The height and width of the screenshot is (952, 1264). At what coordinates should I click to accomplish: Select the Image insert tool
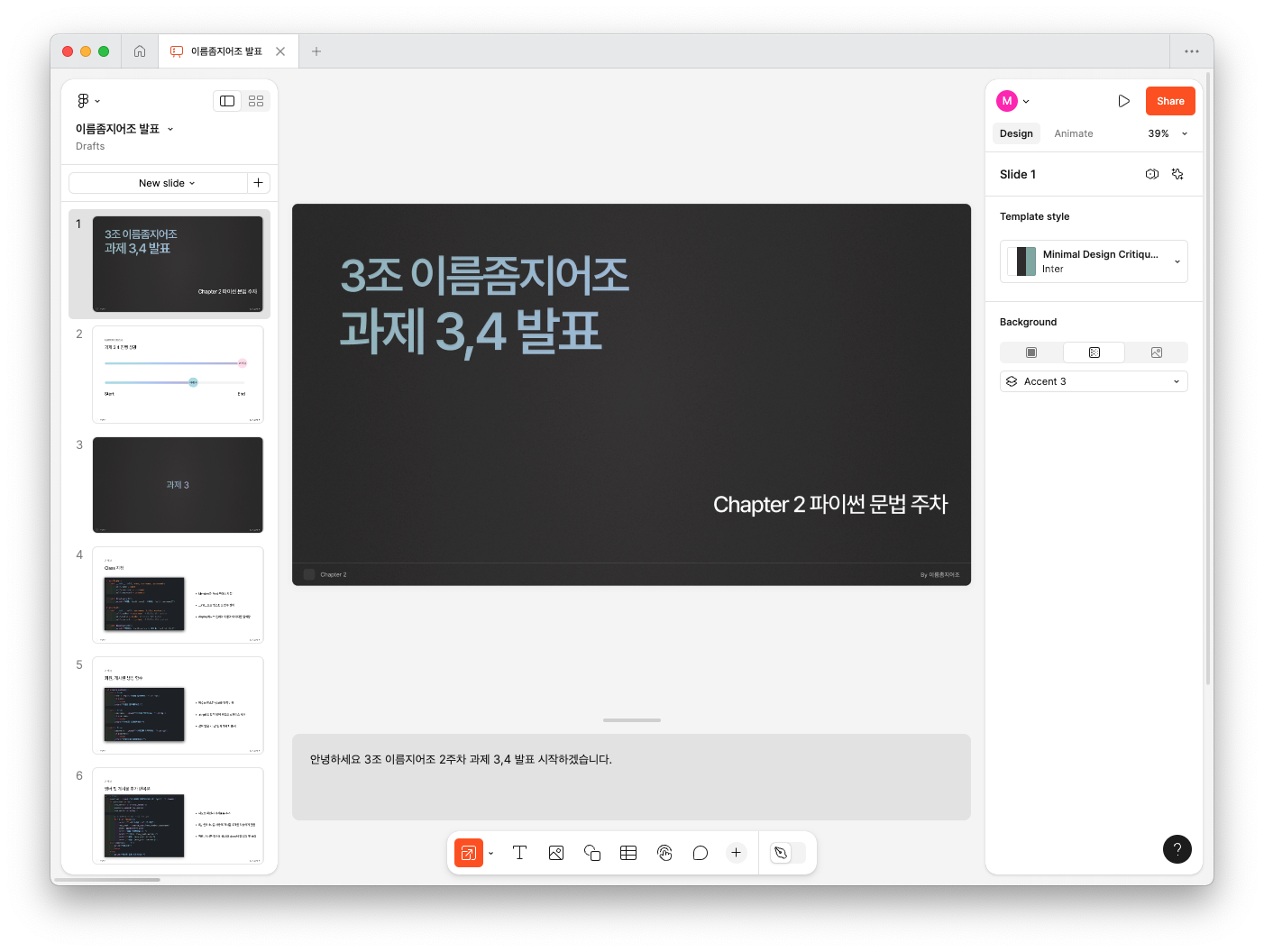556,853
